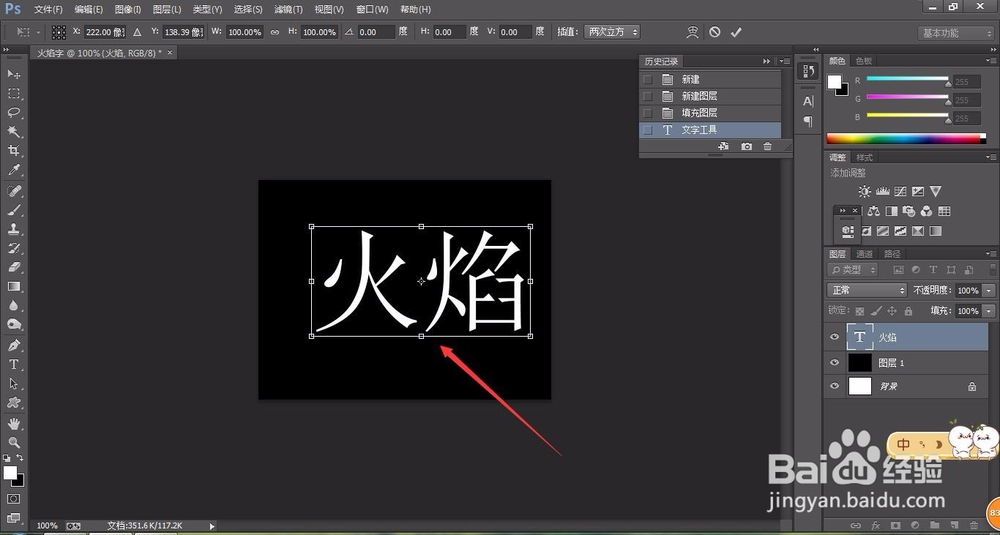Image resolution: width=1000 pixels, height=535 pixels.
Task: Select the Eyedropper tool
Action: pyautogui.click(x=13, y=170)
